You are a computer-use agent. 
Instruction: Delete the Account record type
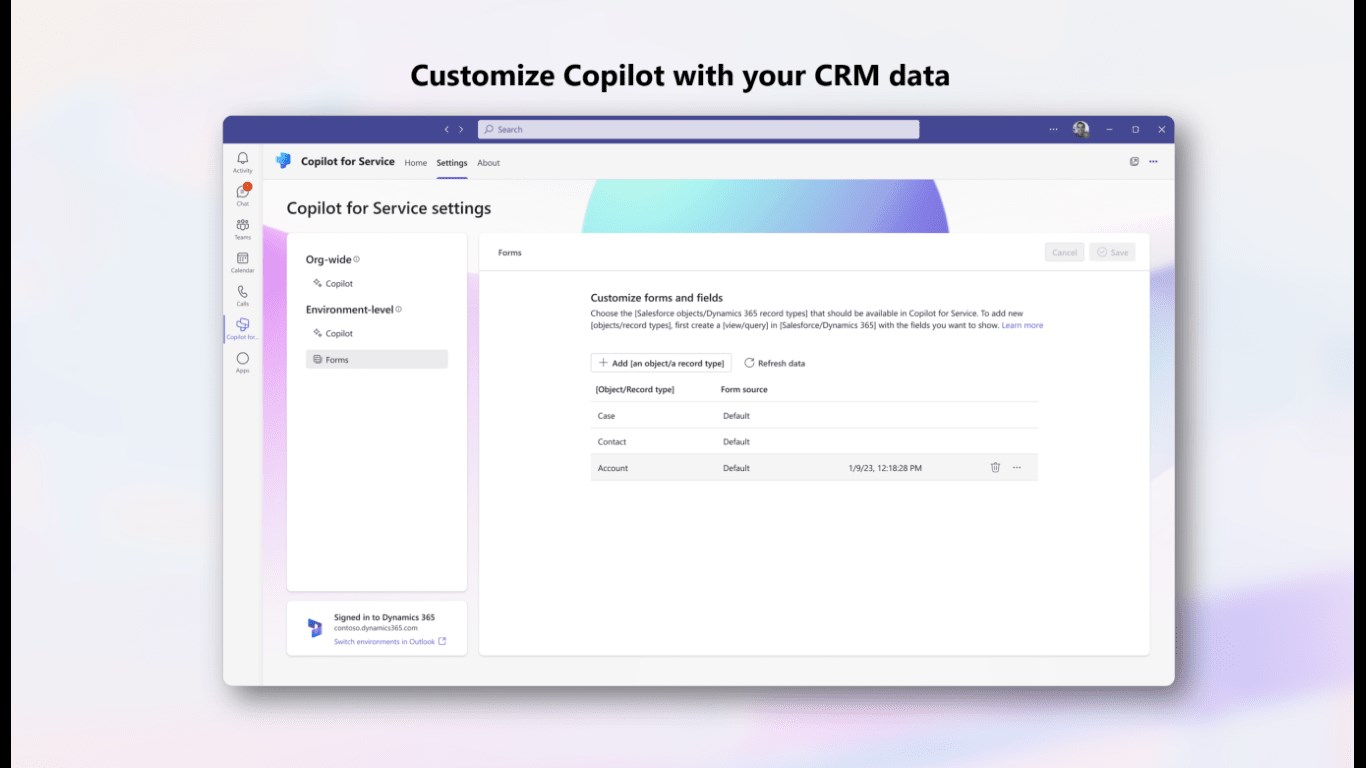click(x=995, y=467)
